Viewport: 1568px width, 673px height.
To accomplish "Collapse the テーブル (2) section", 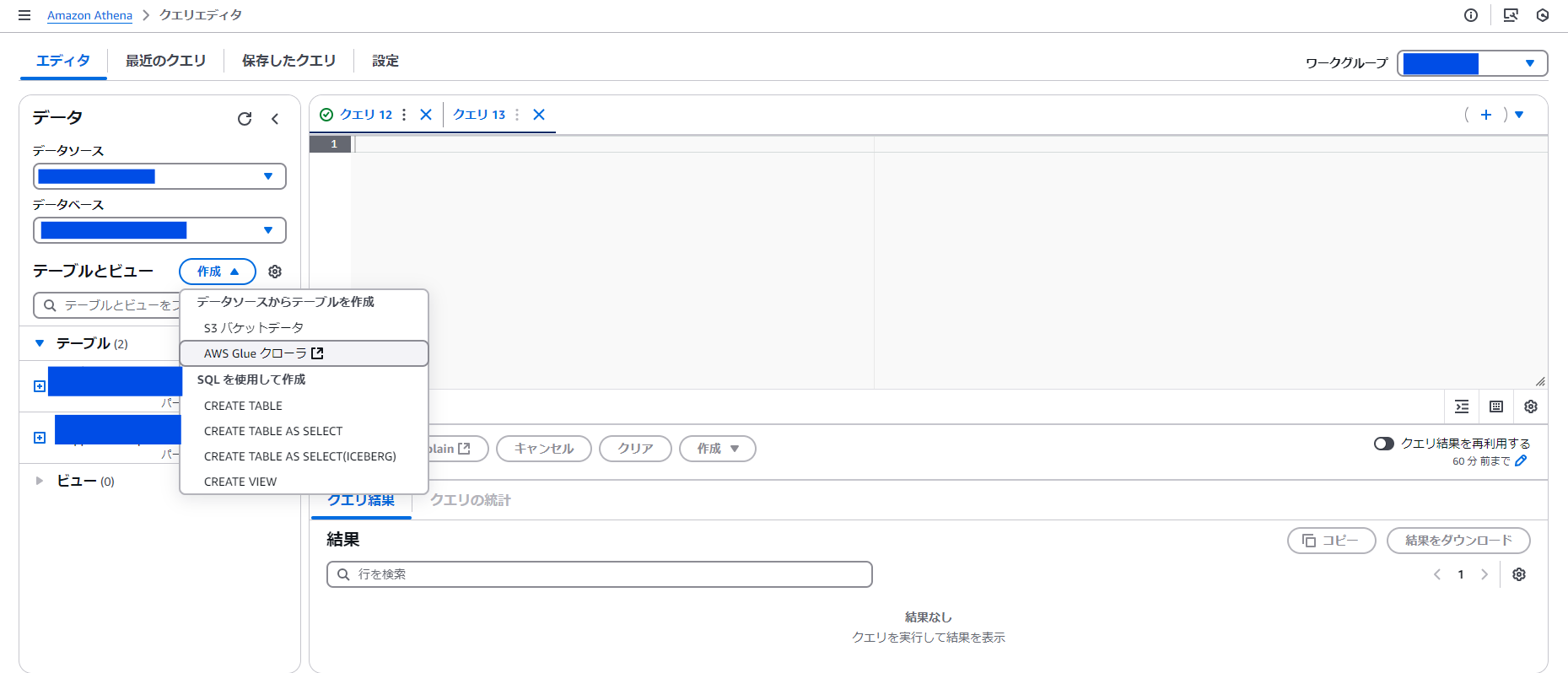I will click(x=40, y=343).
